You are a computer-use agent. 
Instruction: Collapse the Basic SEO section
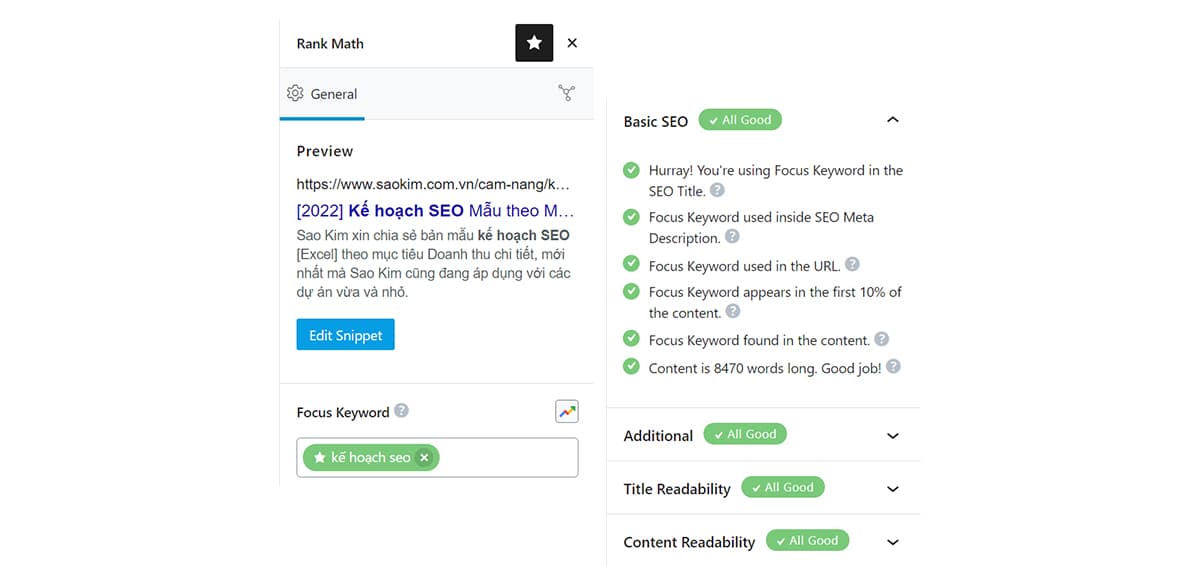(892, 118)
